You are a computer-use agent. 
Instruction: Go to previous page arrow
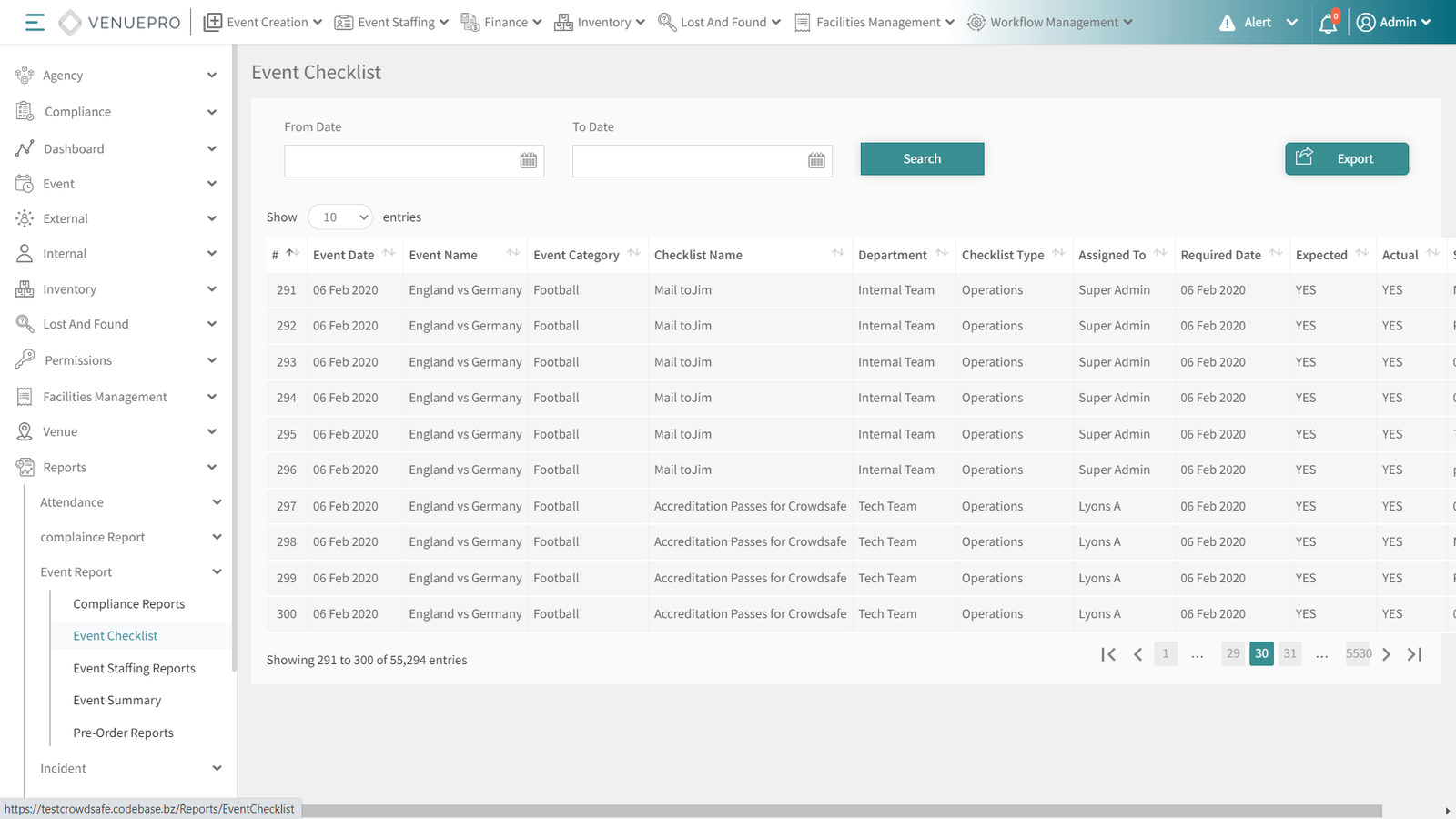pos(1137,654)
